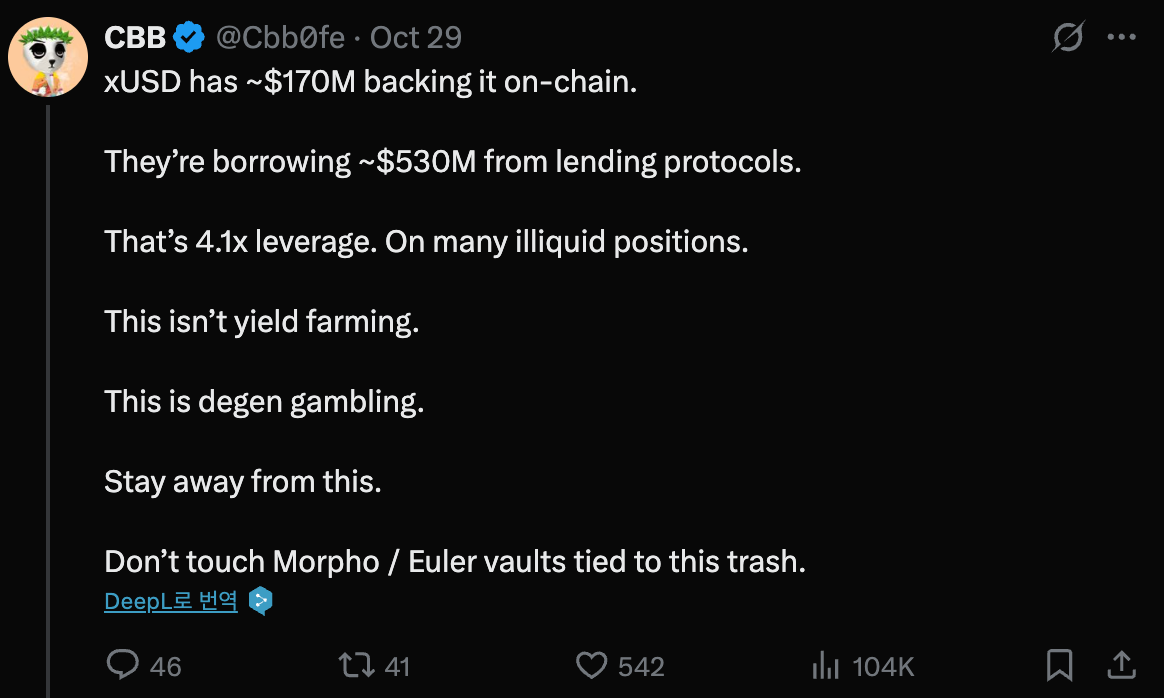This screenshot has height=698, width=1164.
Task: Click the share upload arrow icon
Action: point(1122,665)
